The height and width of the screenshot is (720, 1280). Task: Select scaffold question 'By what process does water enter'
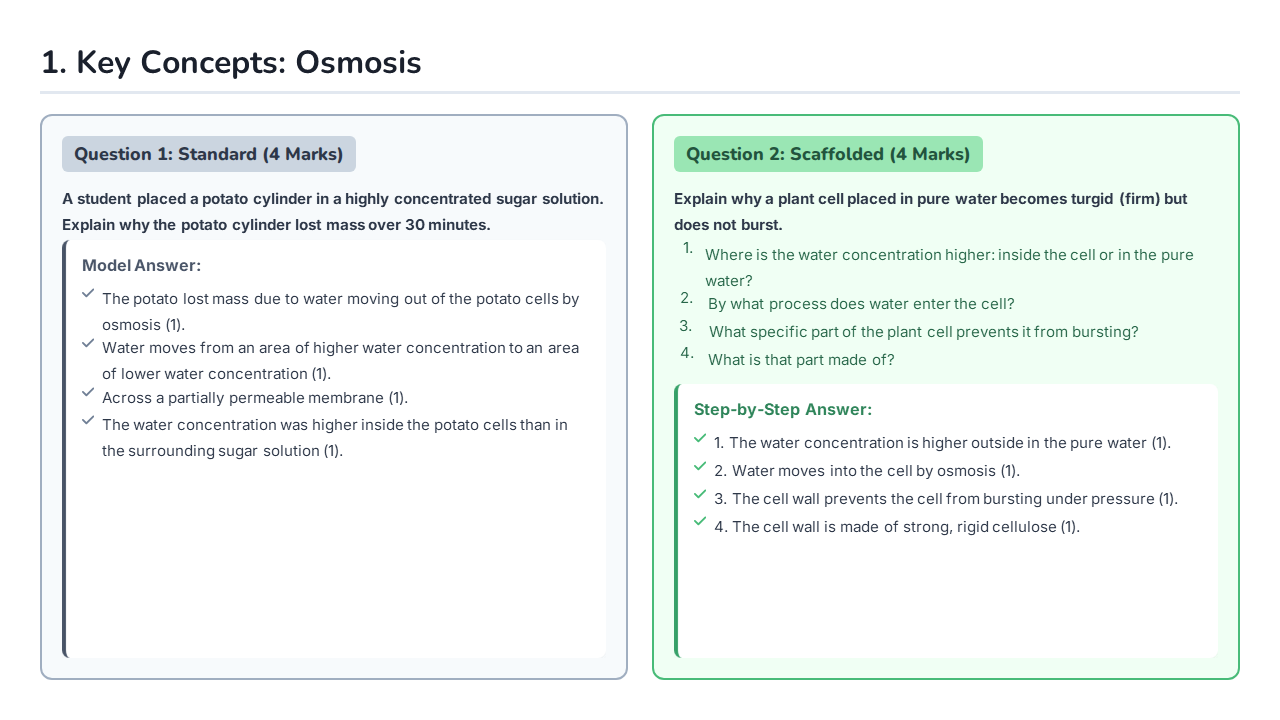pyautogui.click(x=861, y=304)
